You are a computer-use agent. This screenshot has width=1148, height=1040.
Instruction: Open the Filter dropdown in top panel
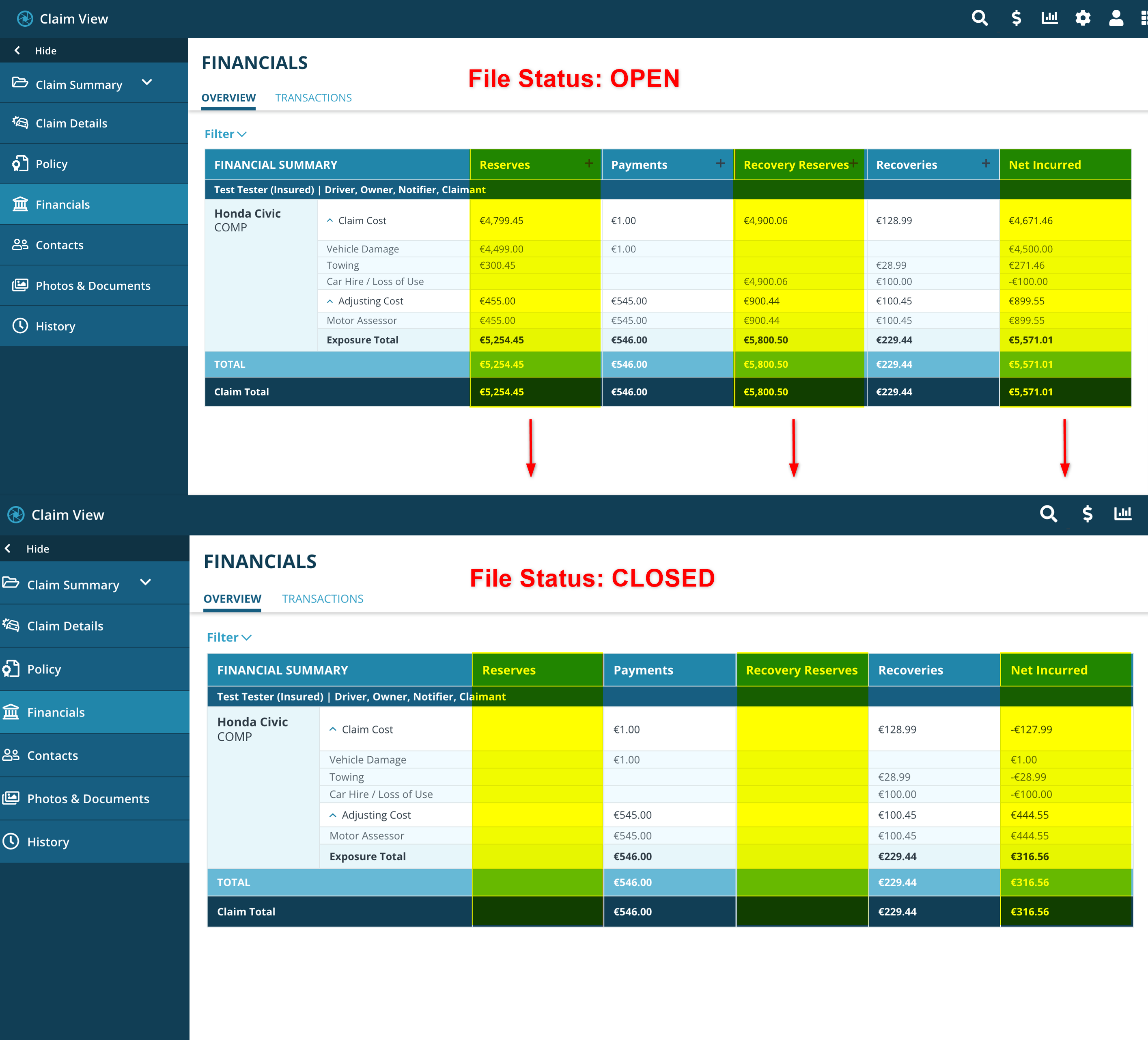[x=226, y=134]
